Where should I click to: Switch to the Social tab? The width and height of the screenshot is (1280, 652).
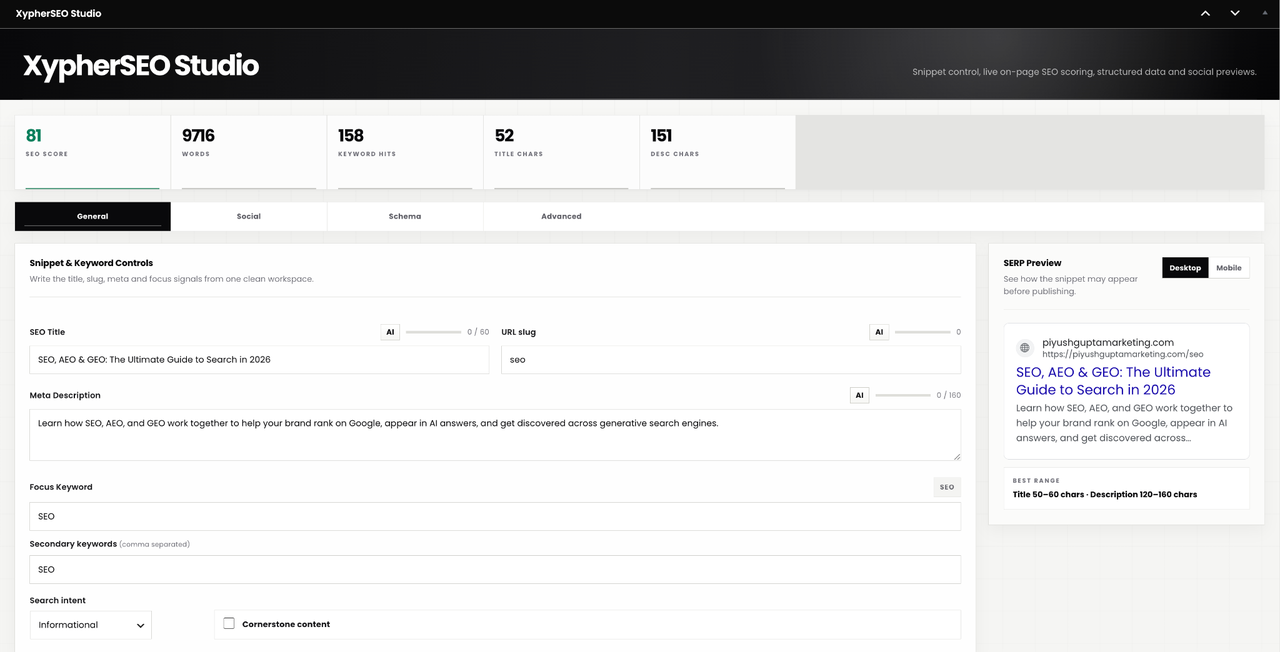(249, 216)
